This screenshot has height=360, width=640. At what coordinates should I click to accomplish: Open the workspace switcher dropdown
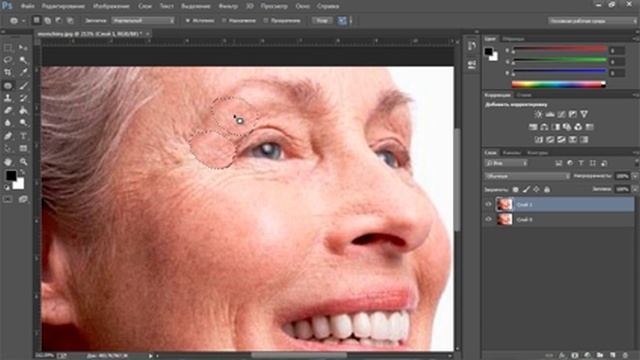point(592,20)
